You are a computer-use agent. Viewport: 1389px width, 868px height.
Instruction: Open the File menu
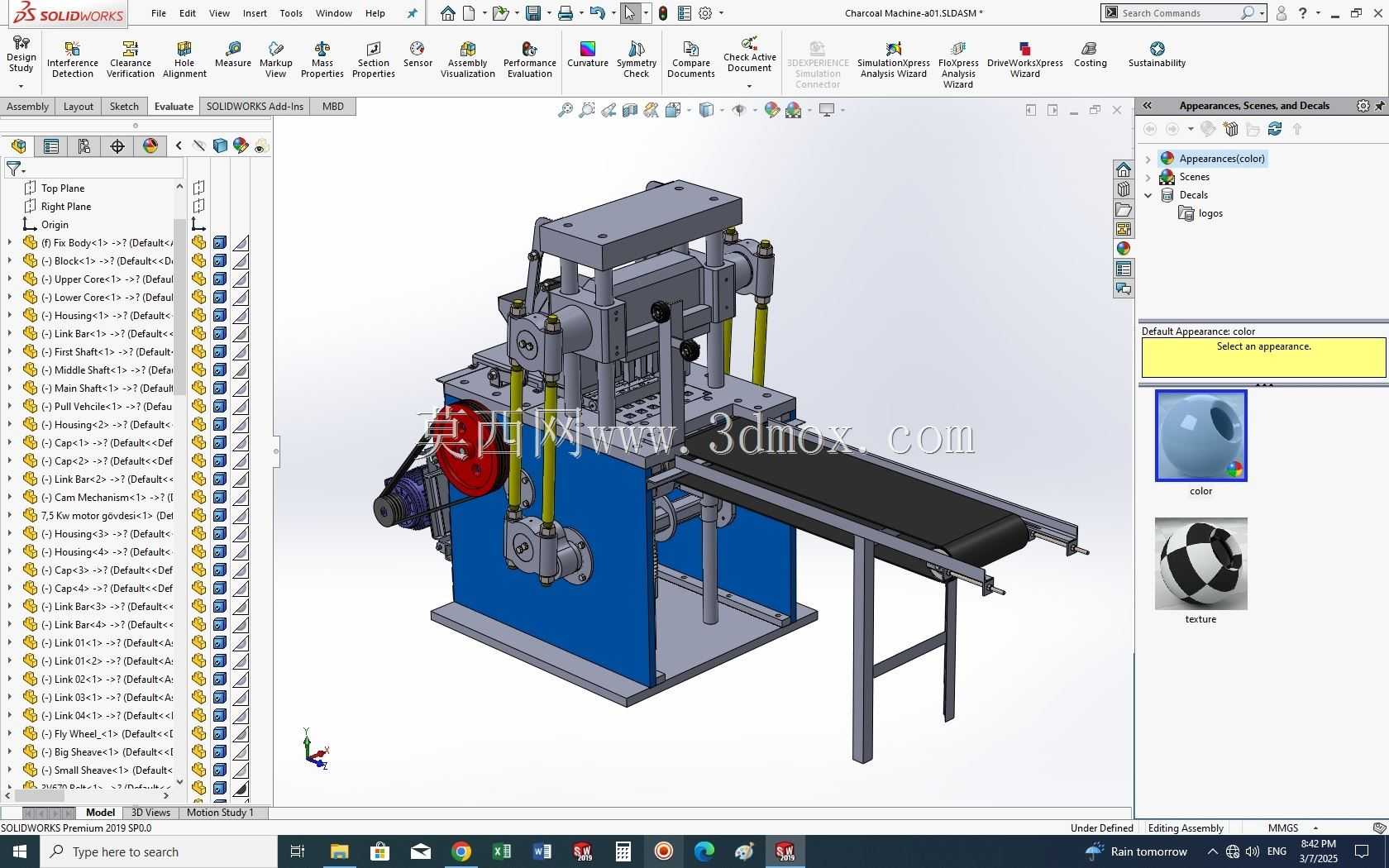159,13
